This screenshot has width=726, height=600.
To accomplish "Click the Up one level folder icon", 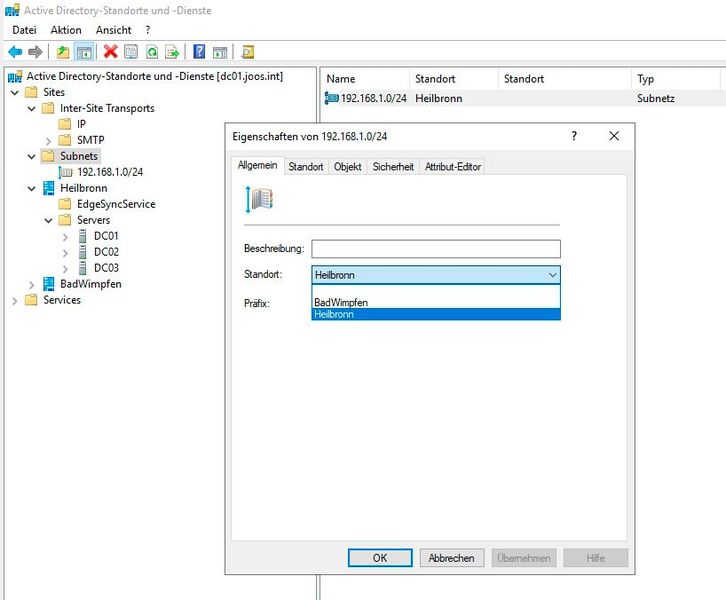I will tap(63, 52).
